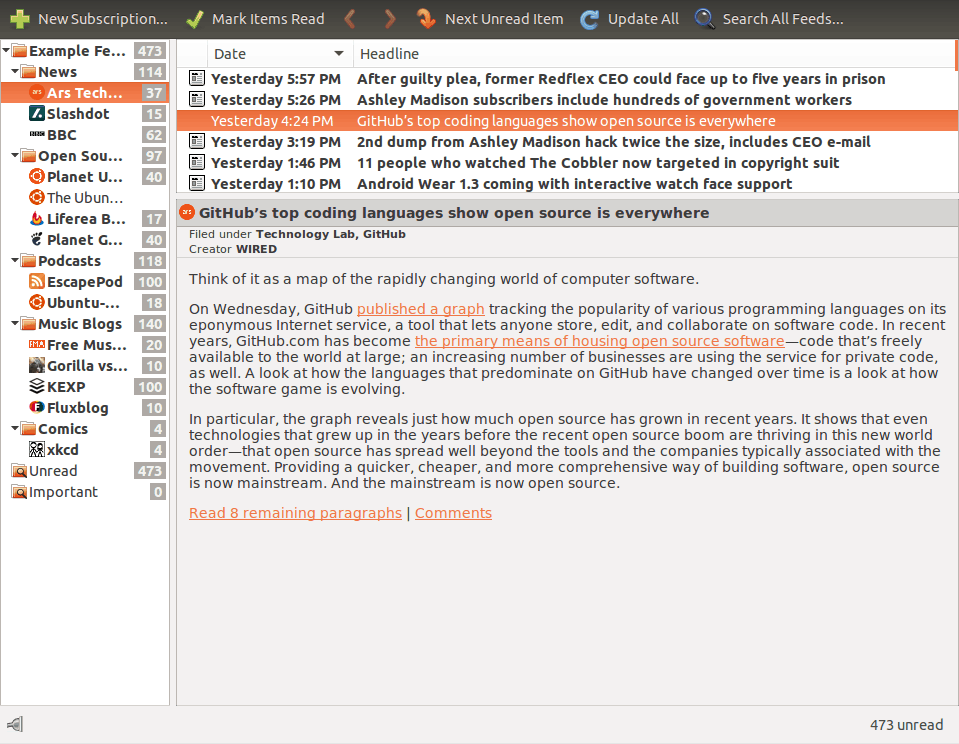The image size is (959, 744).
Task: Click the unread icon for Yesterday 1:10 PM
Action: point(196,183)
